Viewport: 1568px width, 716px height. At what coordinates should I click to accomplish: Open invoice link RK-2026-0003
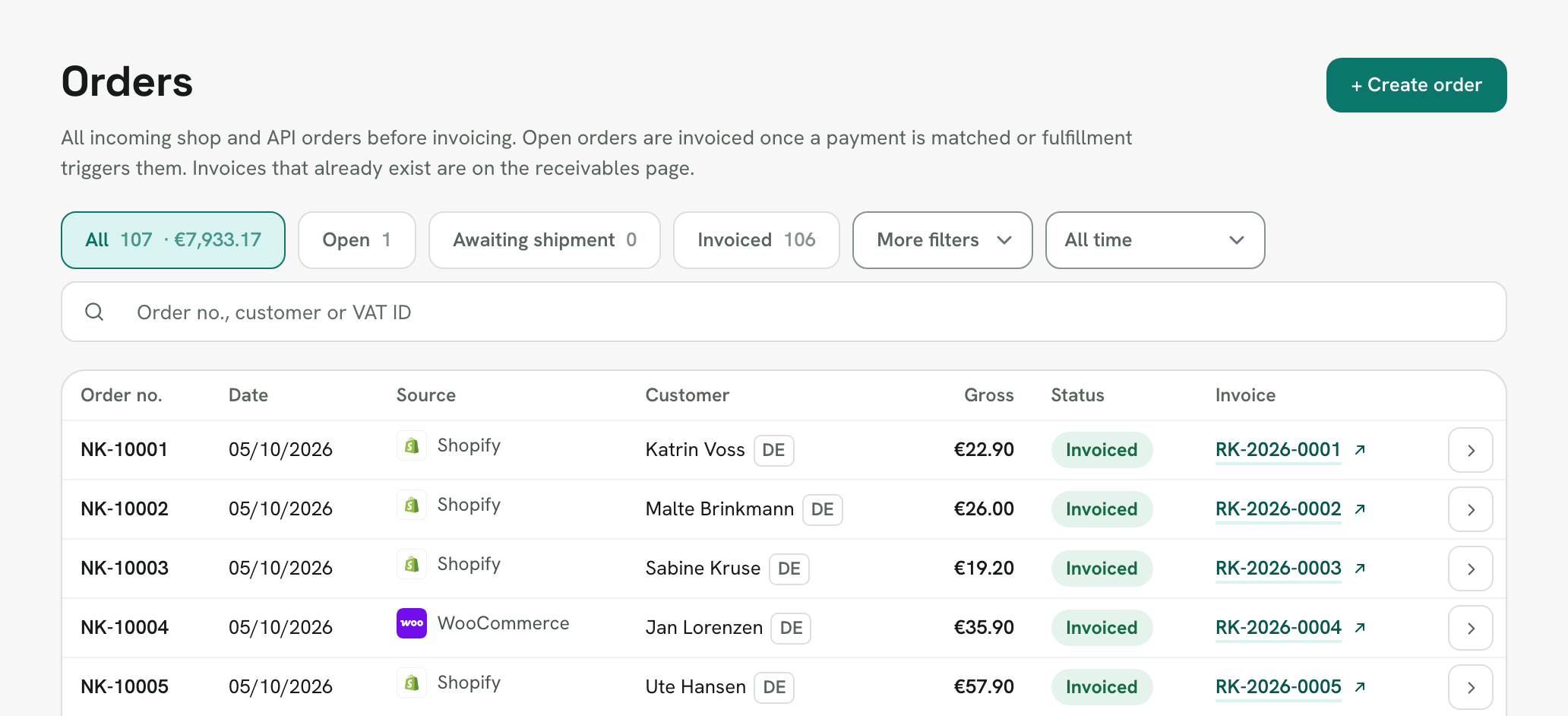pos(1278,569)
